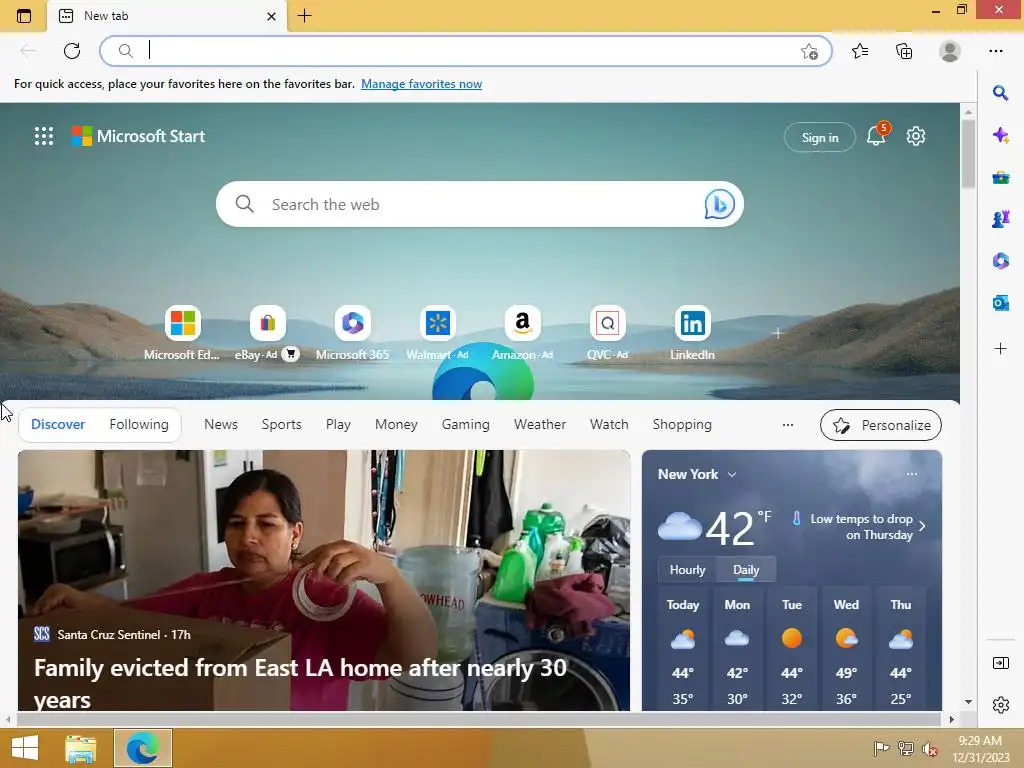The width and height of the screenshot is (1024, 768).
Task: Open sidebar settings gear
Action: point(1000,705)
